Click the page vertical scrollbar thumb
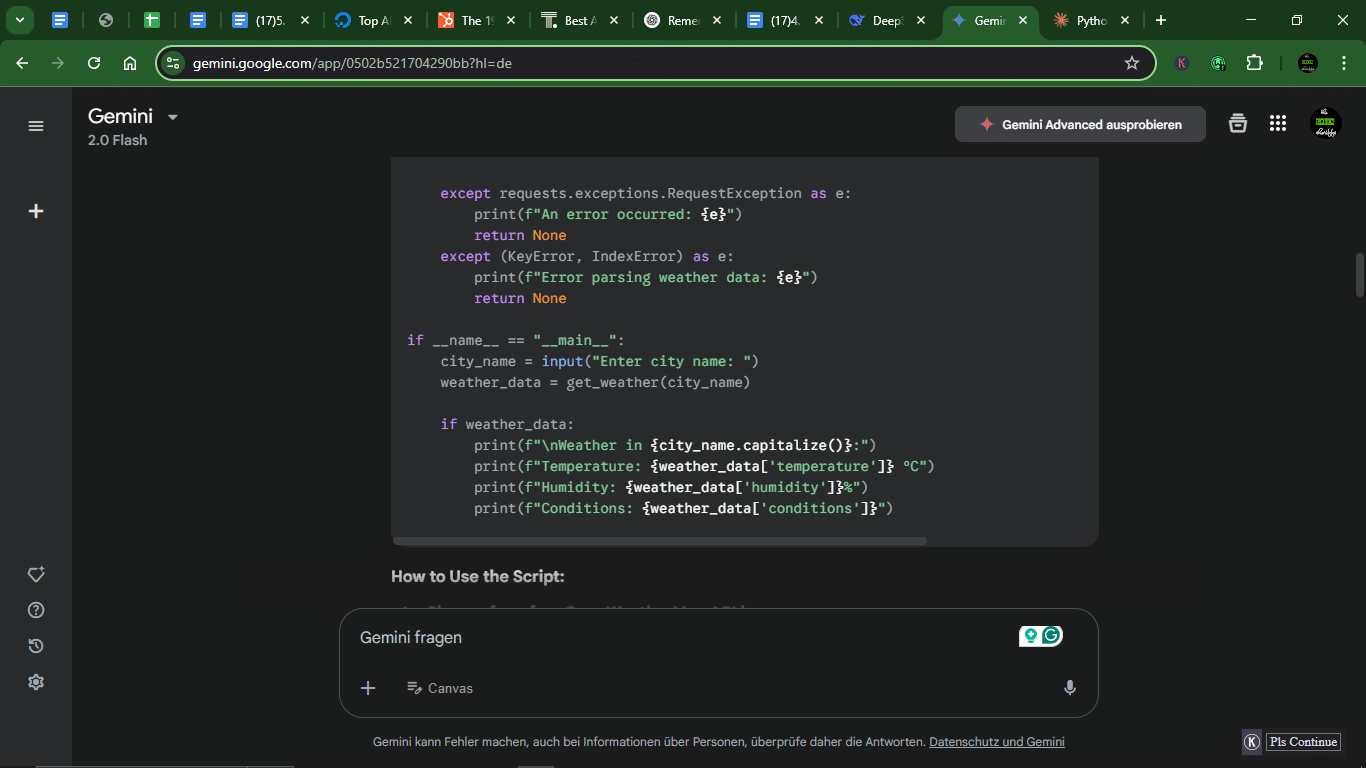The width and height of the screenshot is (1366, 768). tap(1359, 275)
